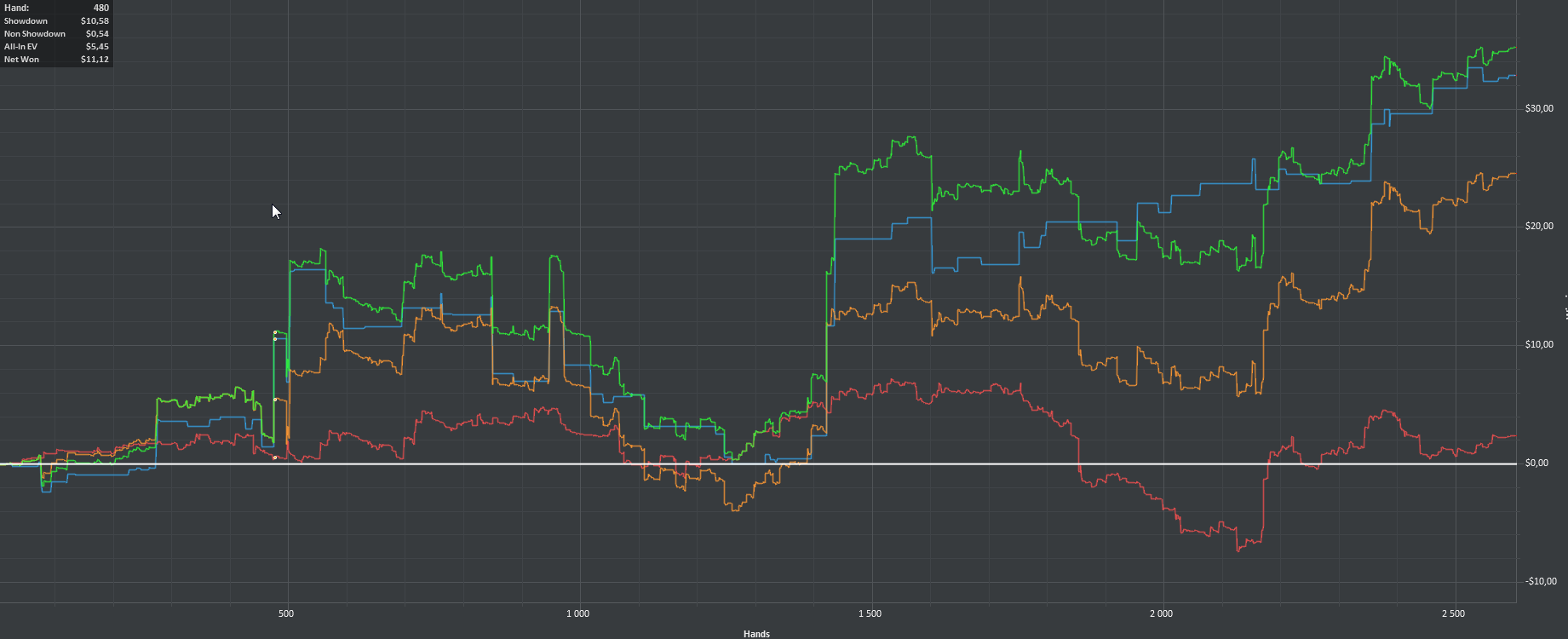Click the 2 000 hands x-axis label
The width and height of the screenshot is (1568, 639).
(1161, 613)
